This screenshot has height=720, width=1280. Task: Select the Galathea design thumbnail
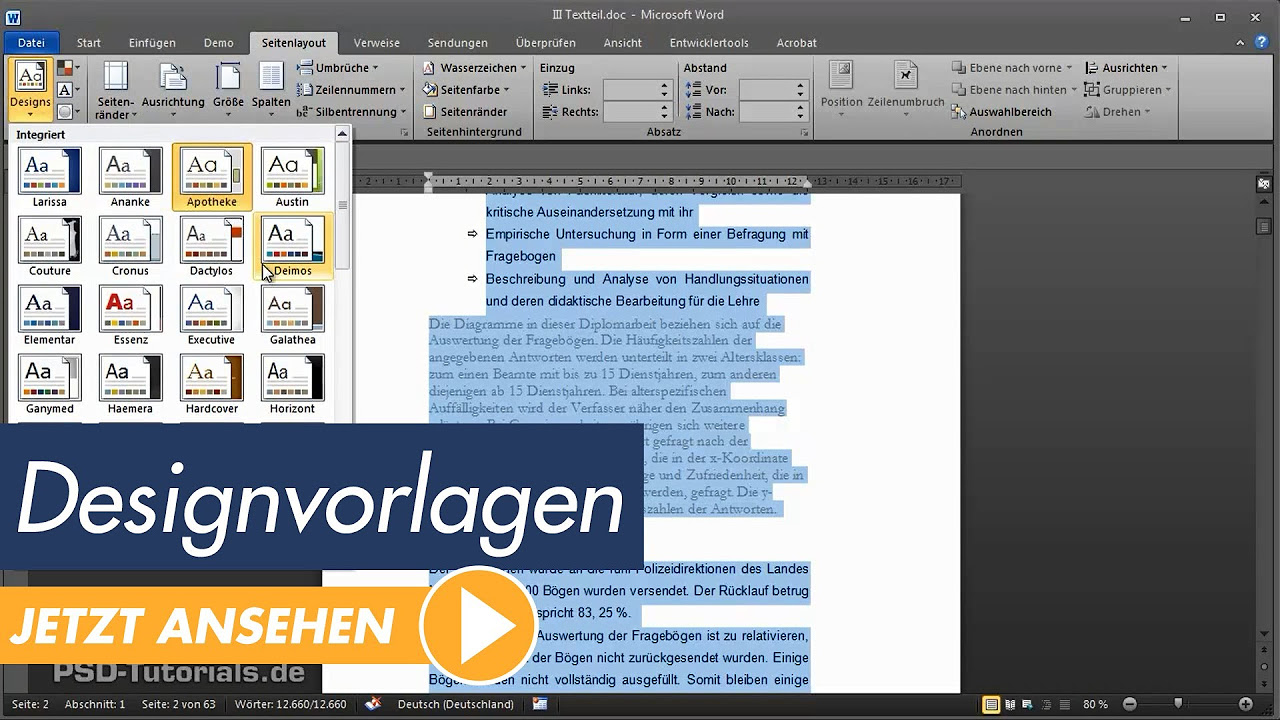pyautogui.click(x=292, y=315)
